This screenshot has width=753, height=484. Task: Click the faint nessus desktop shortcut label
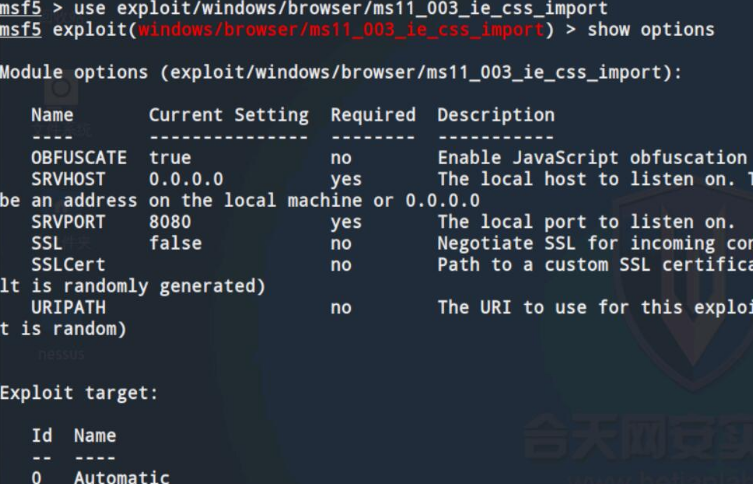click(x=61, y=354)
